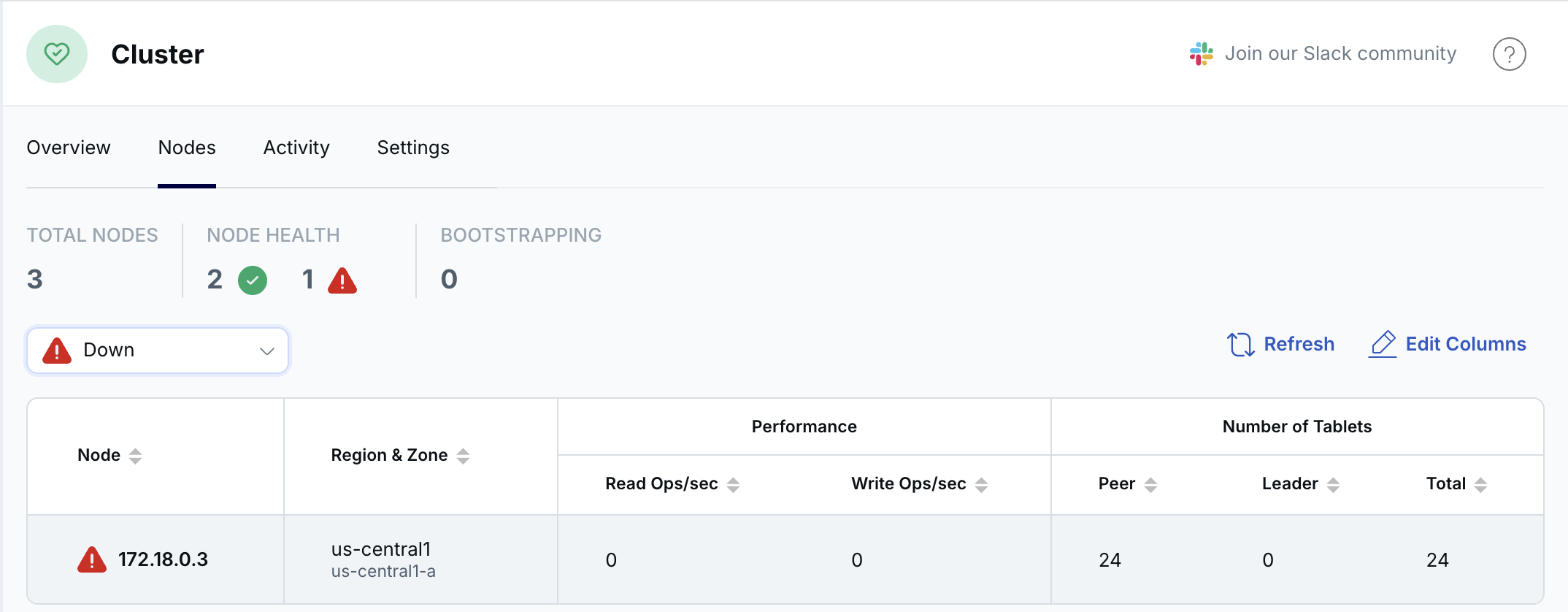Click the cluster heart health icon

coord(57,54)
